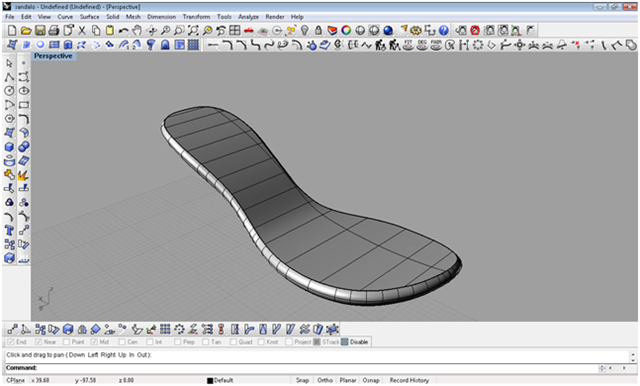This screenshot has height=386, width=640.
Task: Click the blue Help question mark icon
Action: coord(444,30)
